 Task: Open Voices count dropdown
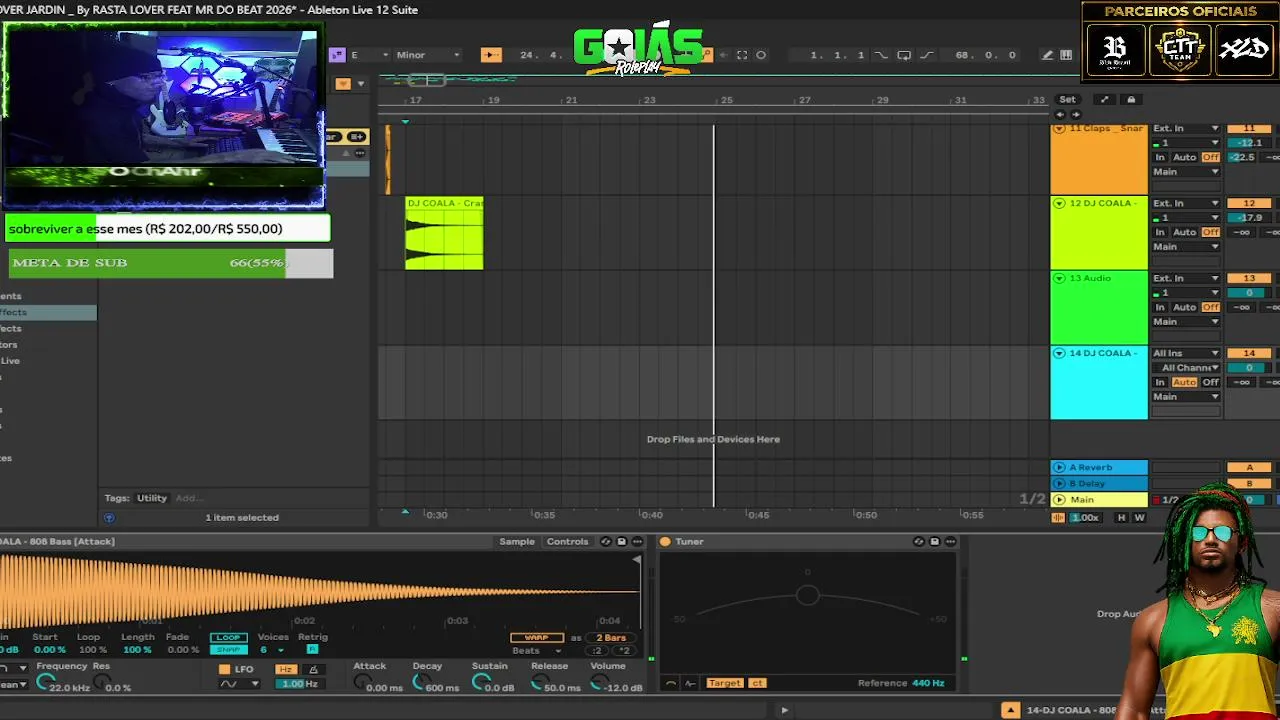point(271,650)
